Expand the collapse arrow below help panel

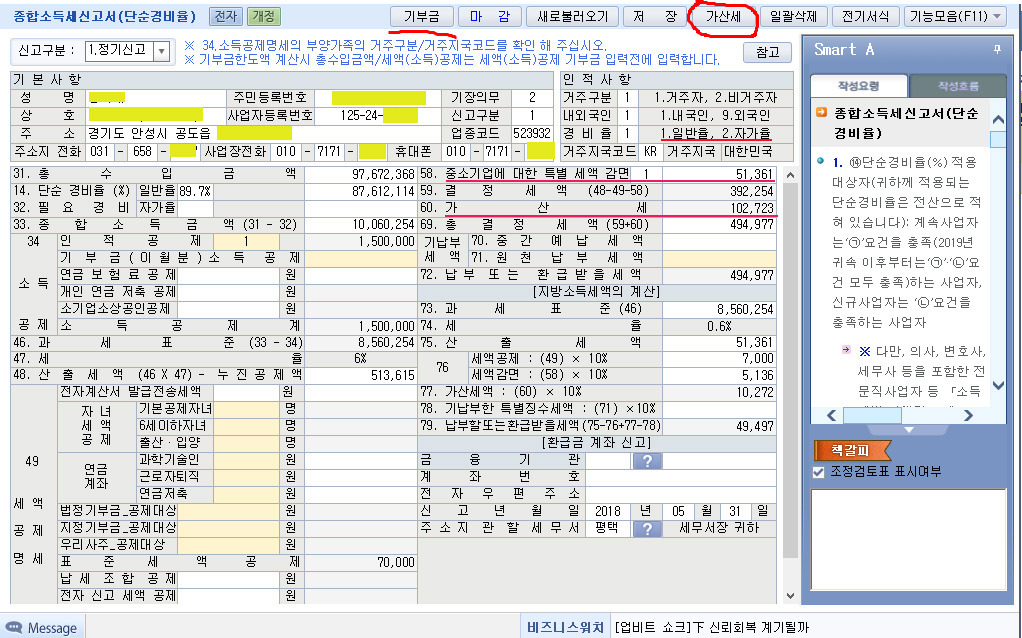909,430
